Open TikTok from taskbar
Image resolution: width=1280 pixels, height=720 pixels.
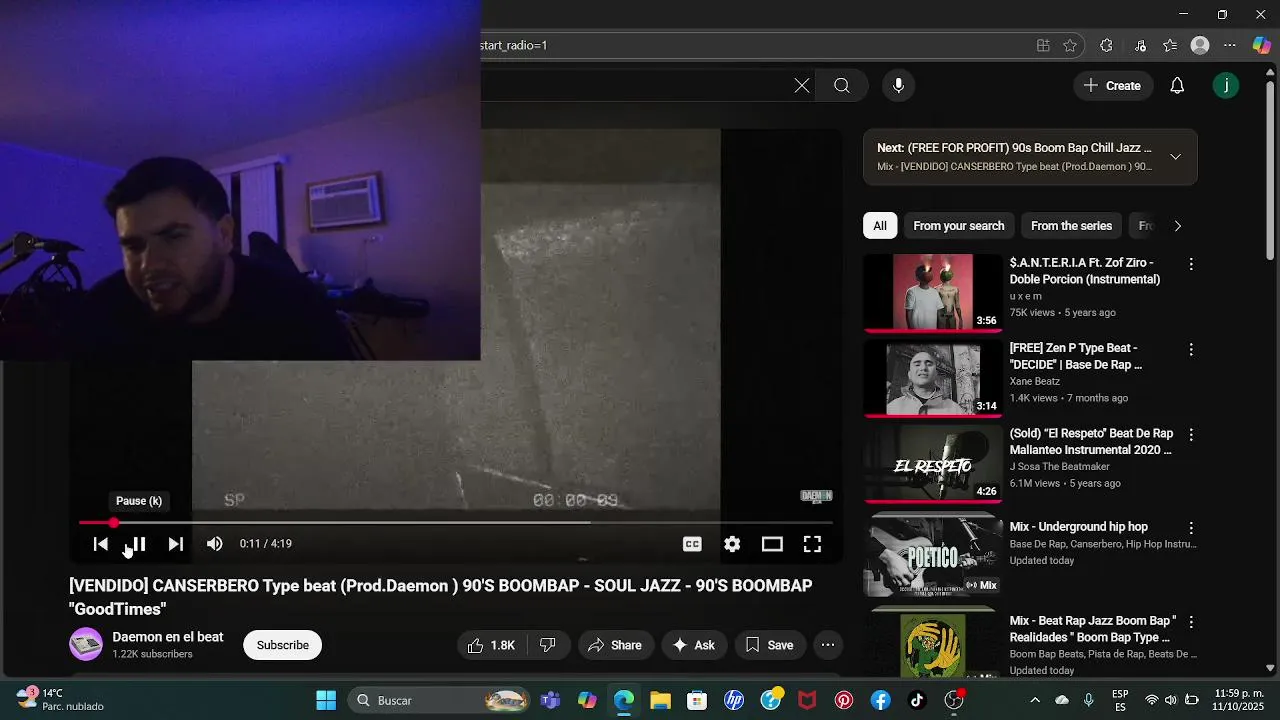(x=917, y=700)
